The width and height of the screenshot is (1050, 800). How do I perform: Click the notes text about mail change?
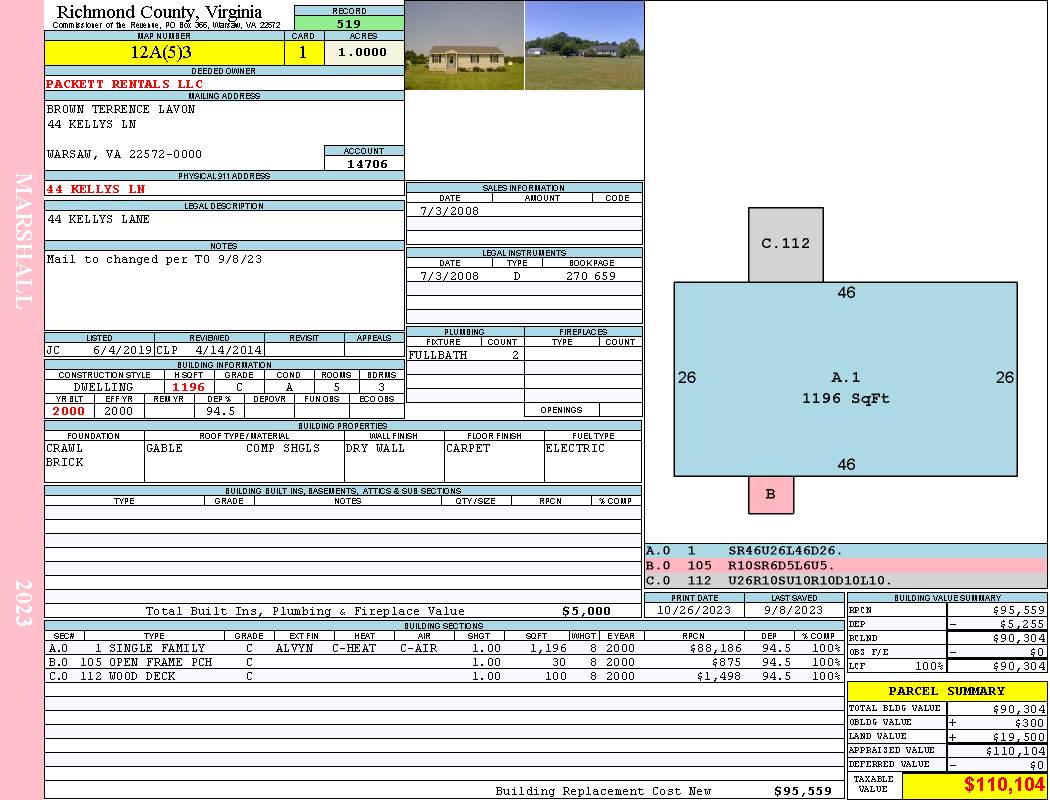click(154, 259)
